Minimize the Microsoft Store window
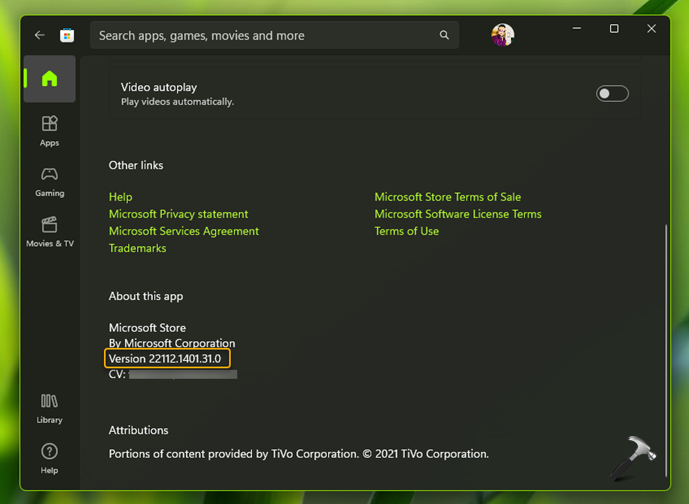This screenshot has height=504, width=689. click(x=577, y=29)
